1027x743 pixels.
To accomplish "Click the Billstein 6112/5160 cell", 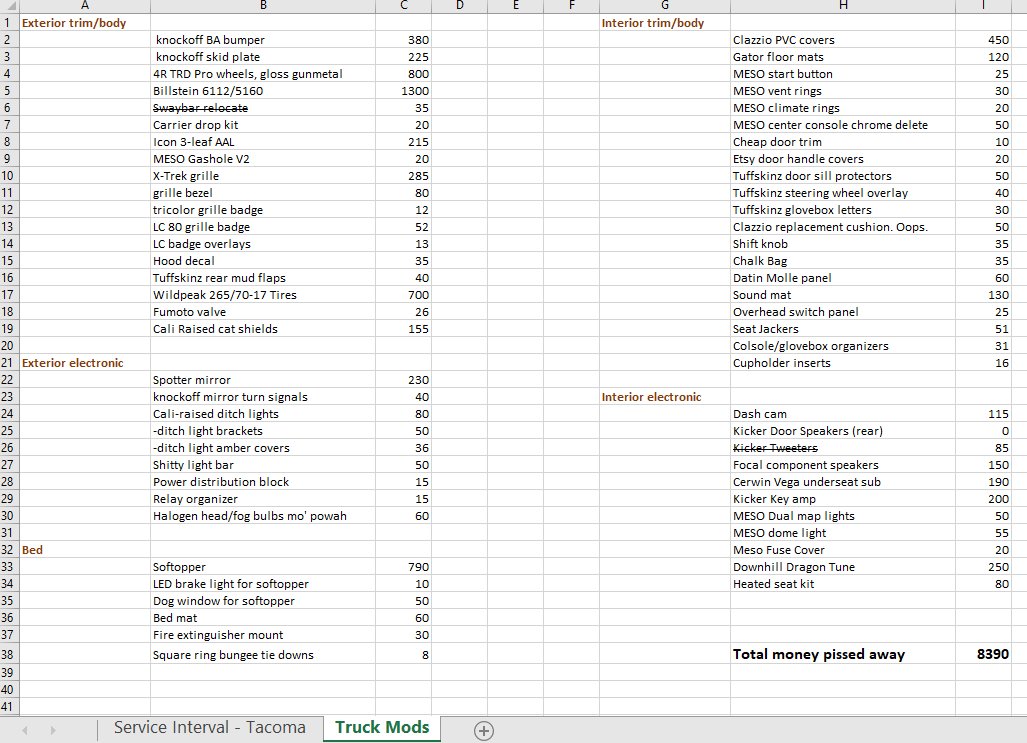I will tap(263, 91).
